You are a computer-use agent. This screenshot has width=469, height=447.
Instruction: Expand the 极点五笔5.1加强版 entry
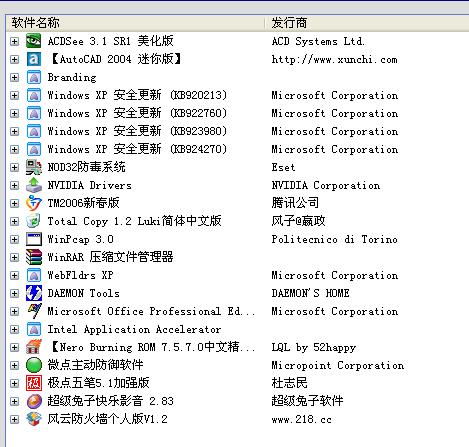tap(14, 383)
